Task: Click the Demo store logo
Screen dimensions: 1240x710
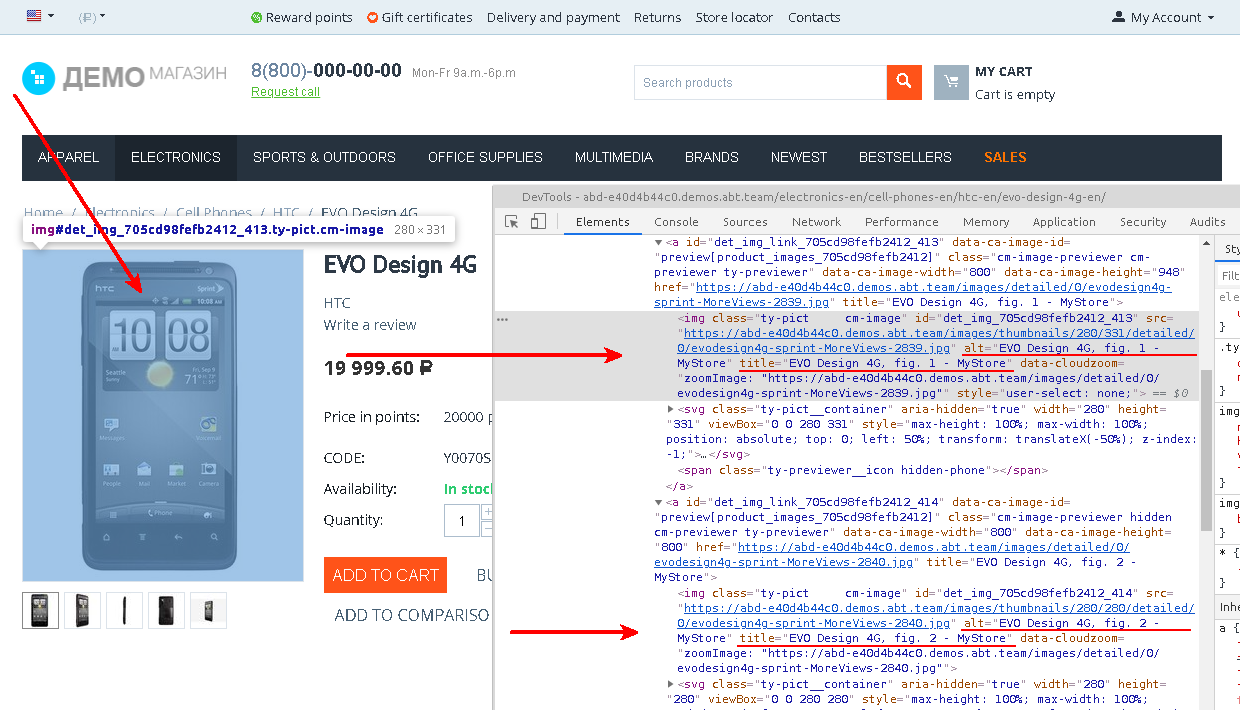Action: click(x=125, y=76)
